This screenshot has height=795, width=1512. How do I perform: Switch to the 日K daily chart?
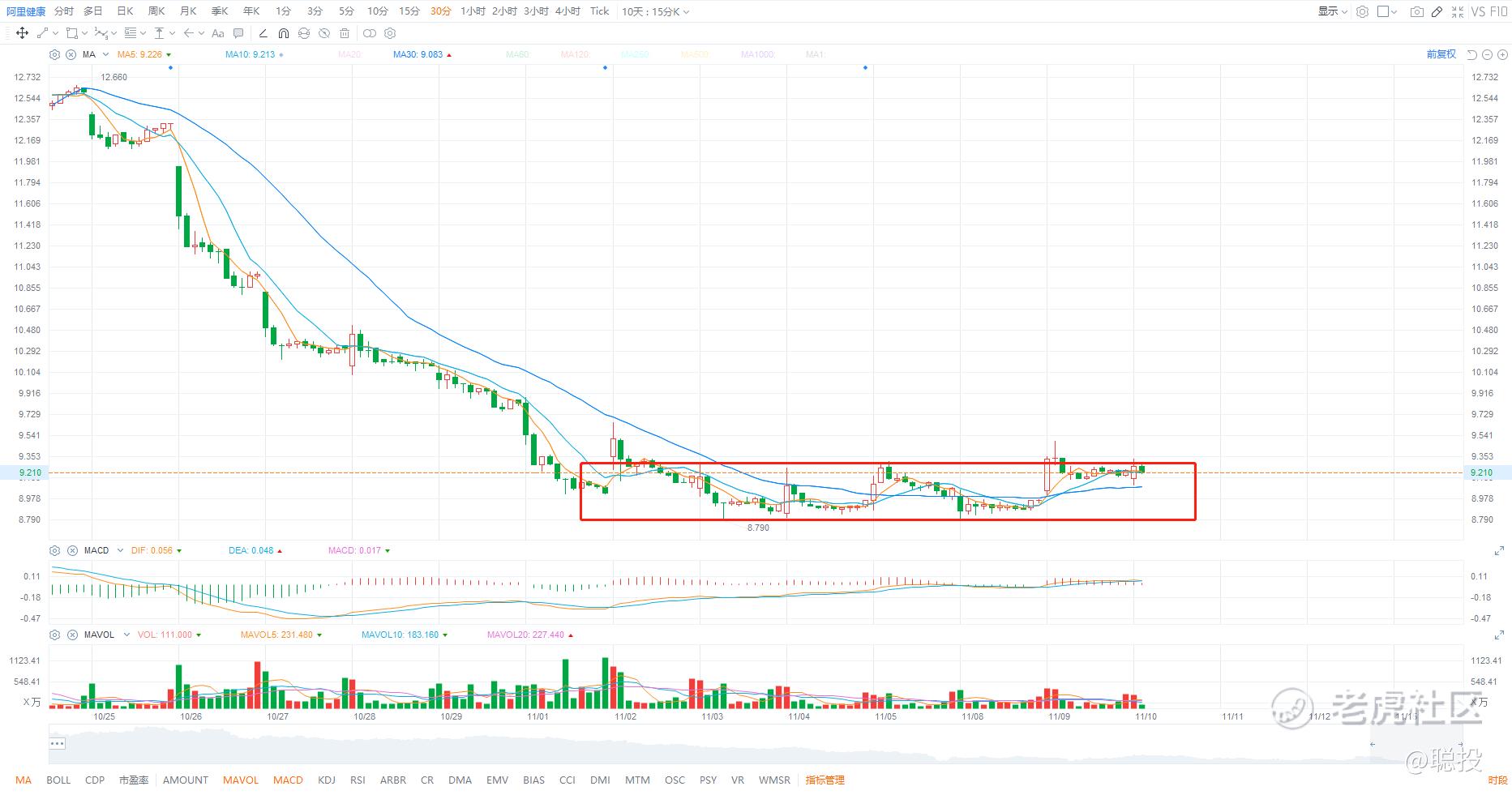(x=125, y=11)
